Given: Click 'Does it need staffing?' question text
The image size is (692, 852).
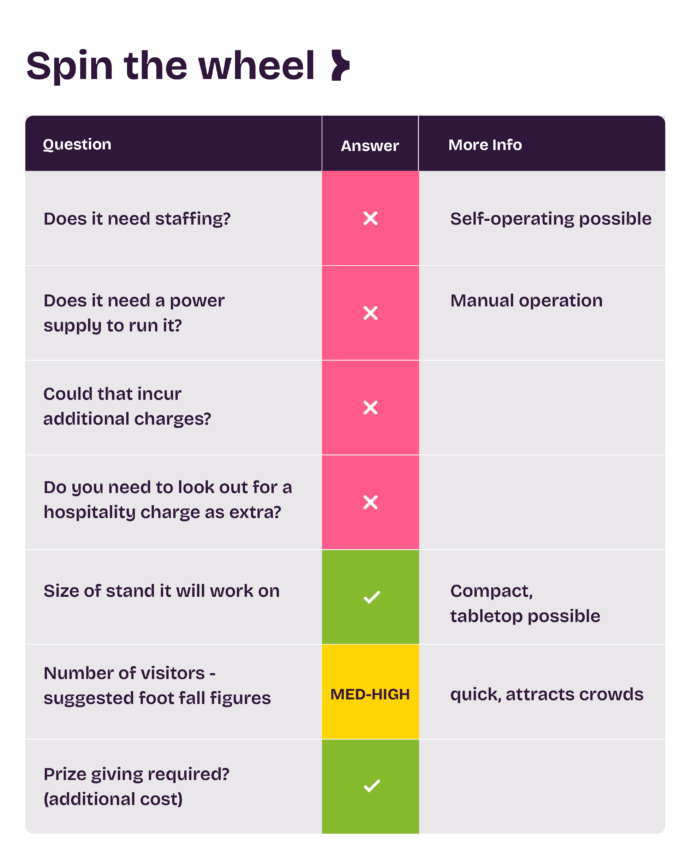Looking at the screenshot, I should 137,218.
